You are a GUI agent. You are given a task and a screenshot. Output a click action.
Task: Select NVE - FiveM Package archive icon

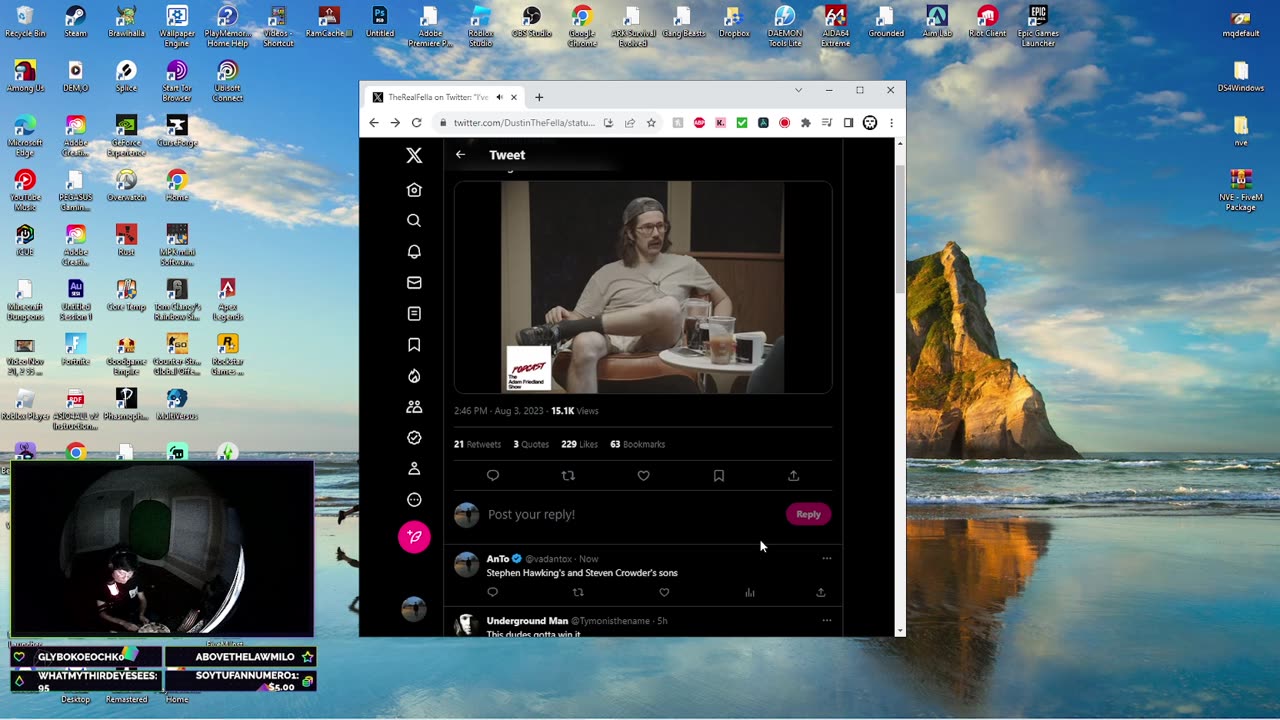click(1241, 190)
